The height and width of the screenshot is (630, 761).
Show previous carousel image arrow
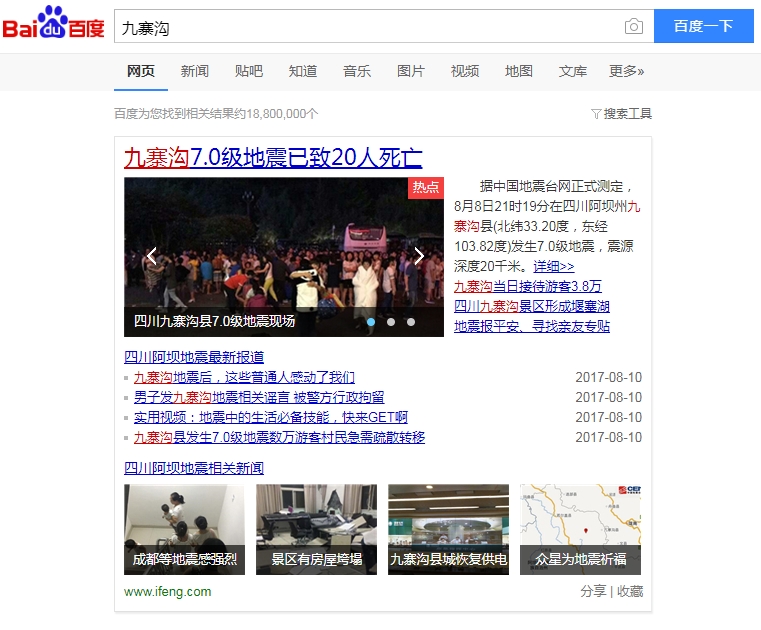point(151,256)
